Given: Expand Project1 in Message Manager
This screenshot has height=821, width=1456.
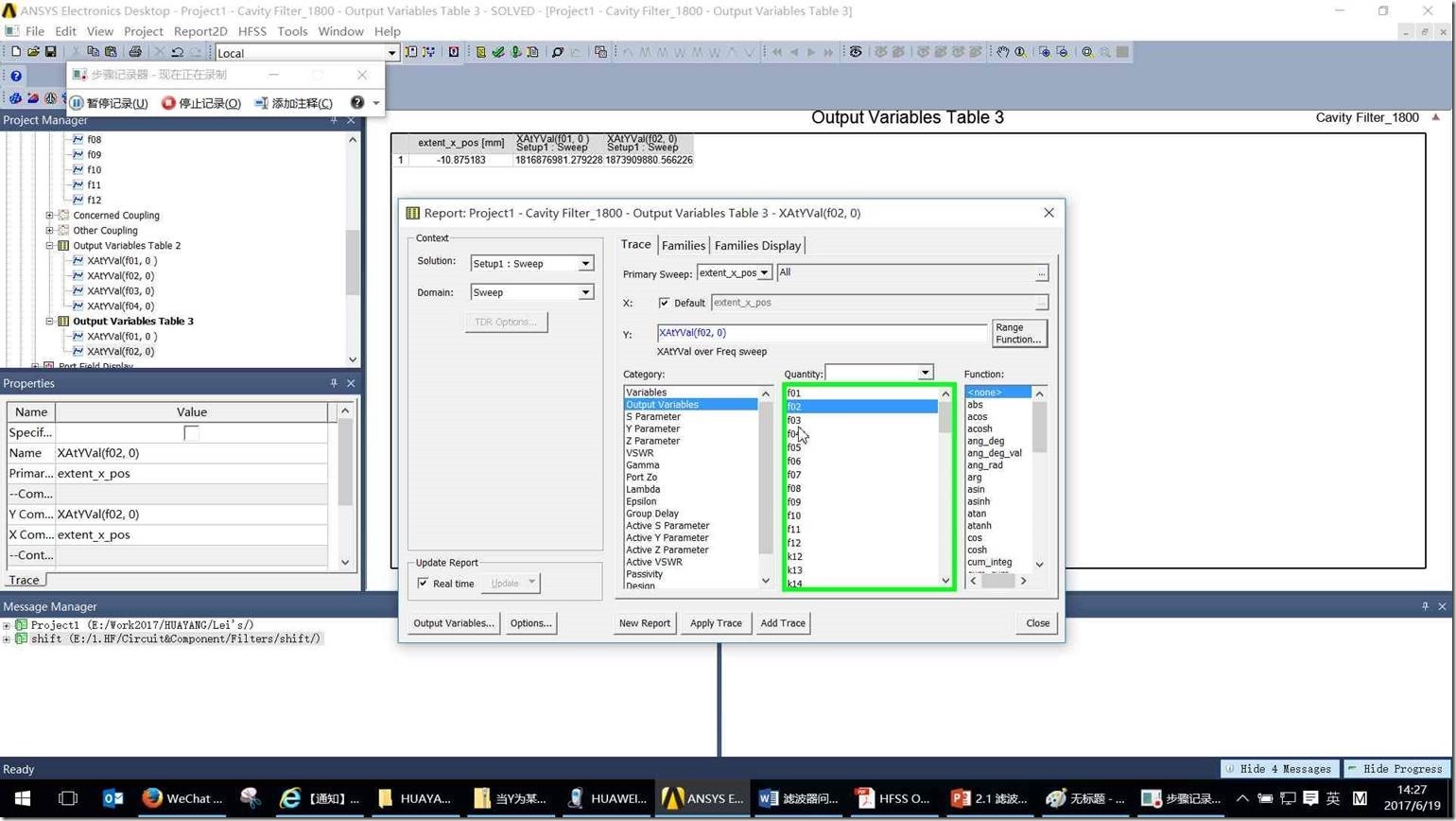Looking at the screenshot, I should click(7, 625).
